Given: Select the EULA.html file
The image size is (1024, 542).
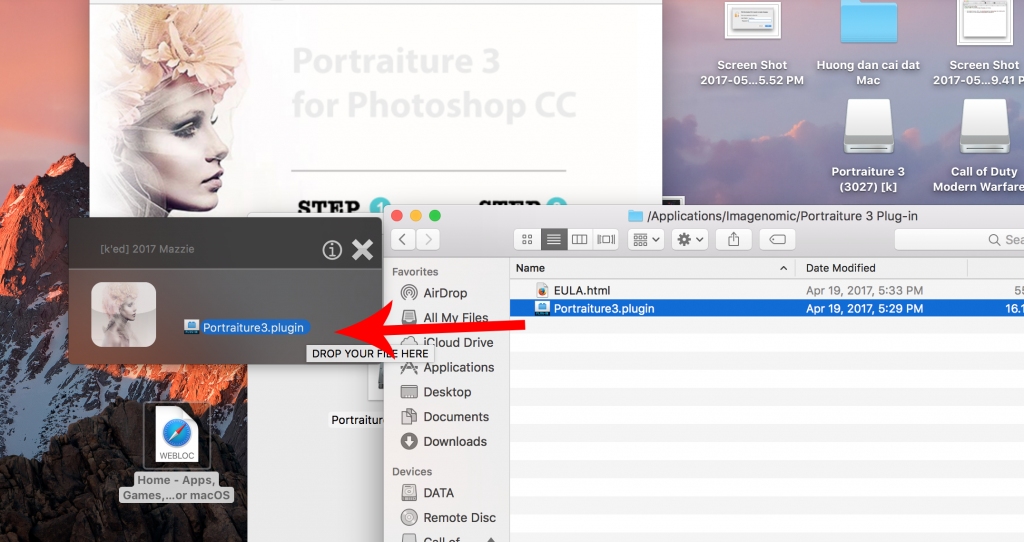Looking at the screenshot, I should [x=588, y=289].
